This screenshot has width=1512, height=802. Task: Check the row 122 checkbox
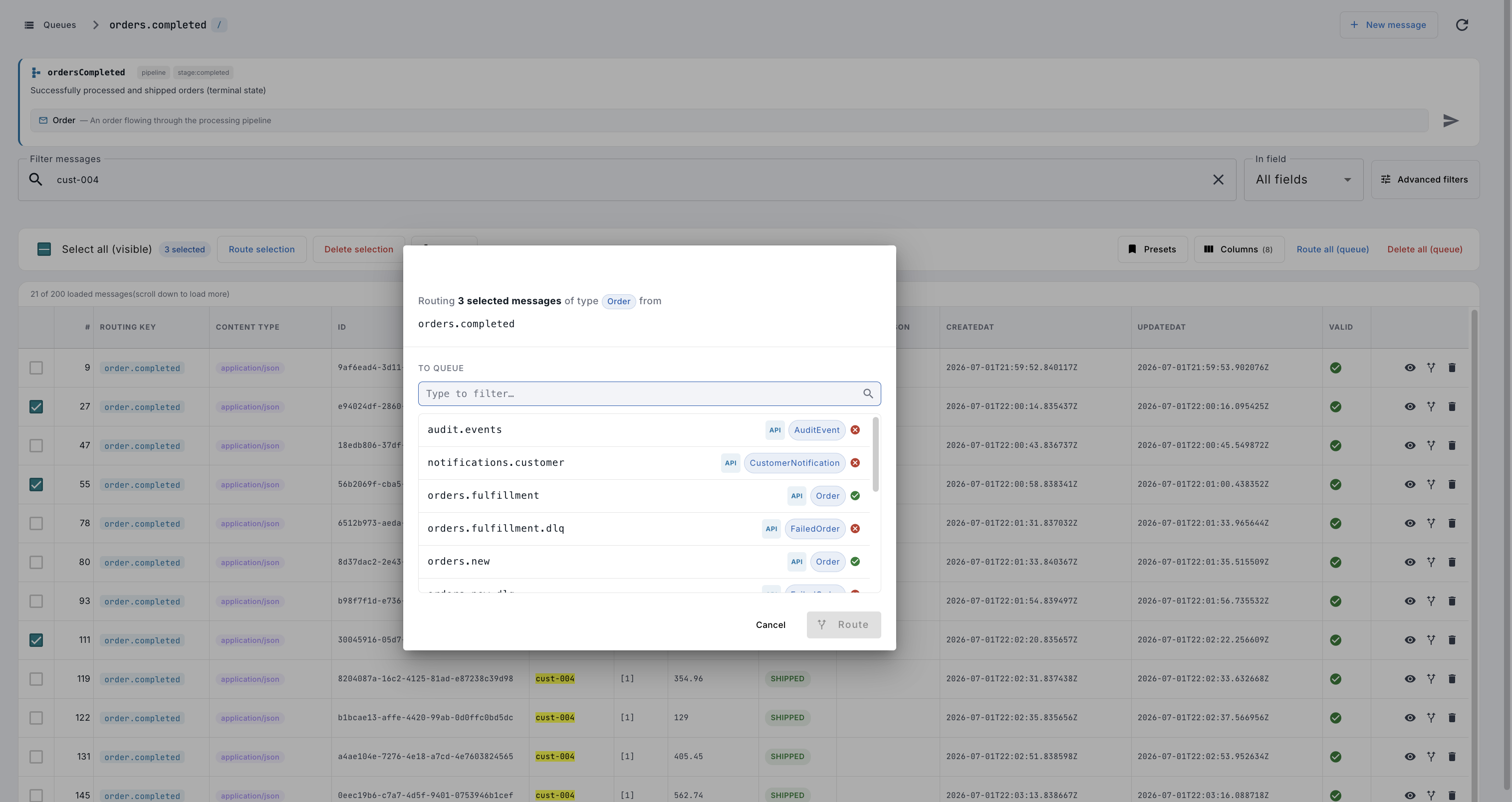pos(36,718)
